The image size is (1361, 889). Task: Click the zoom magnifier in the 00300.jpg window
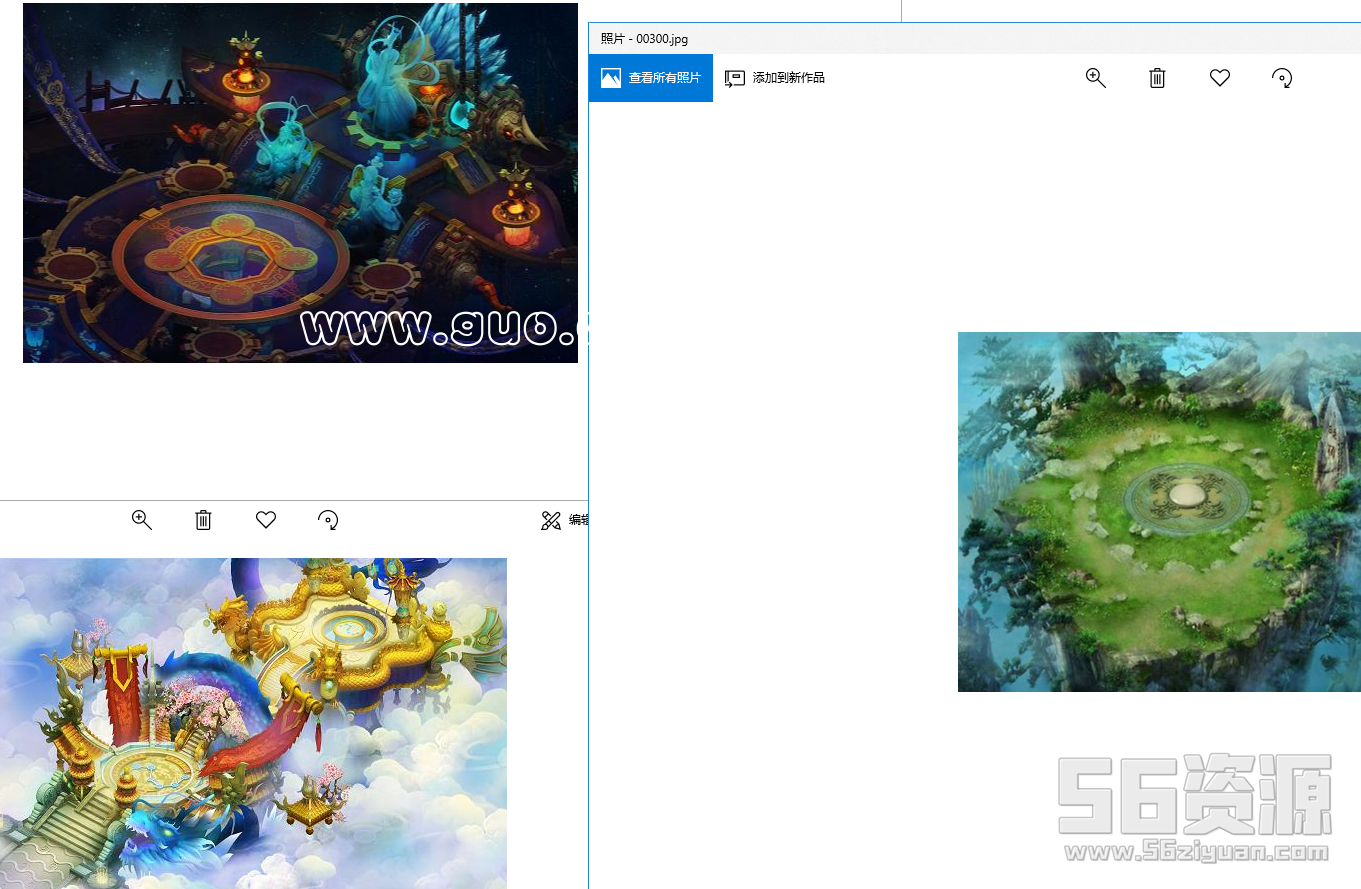[1095, 78]
